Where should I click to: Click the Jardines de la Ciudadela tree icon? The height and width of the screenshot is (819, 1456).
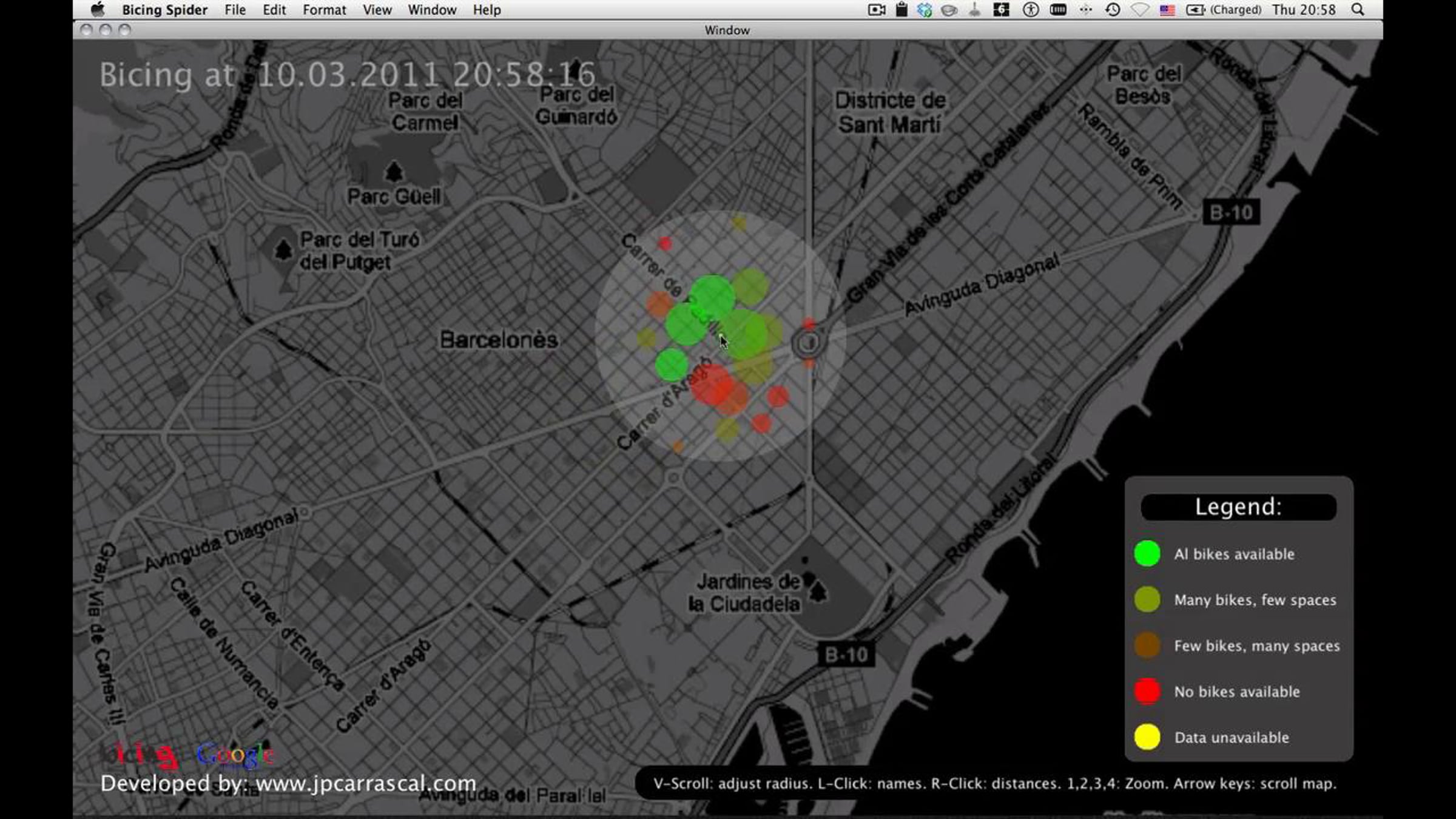tap(818, 591)
